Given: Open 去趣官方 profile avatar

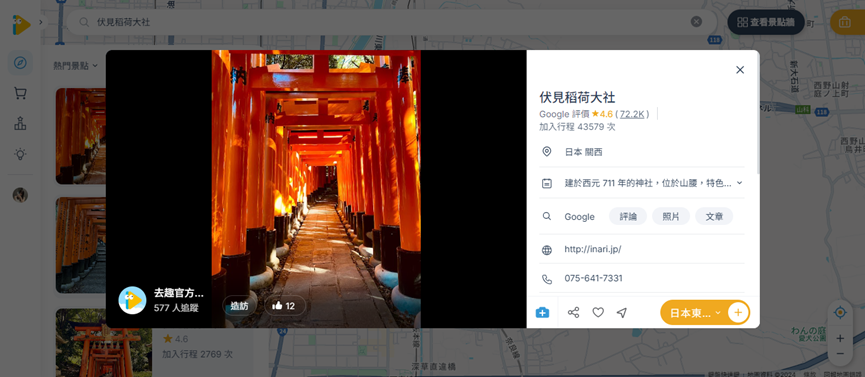Looking at the screenshot, I should coord(132,300).
